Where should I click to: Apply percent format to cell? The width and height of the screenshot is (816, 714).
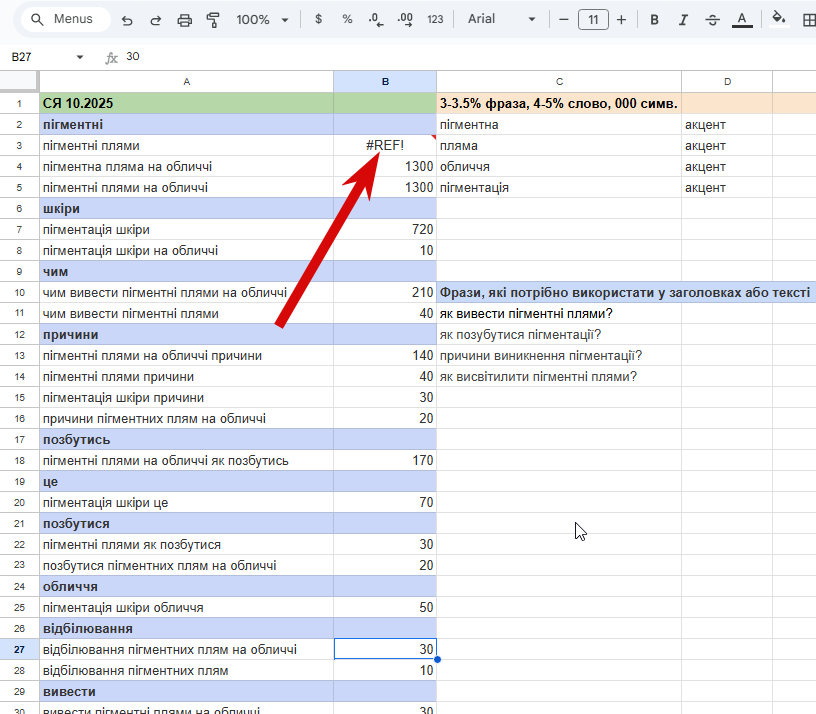[x=347, y=20]
